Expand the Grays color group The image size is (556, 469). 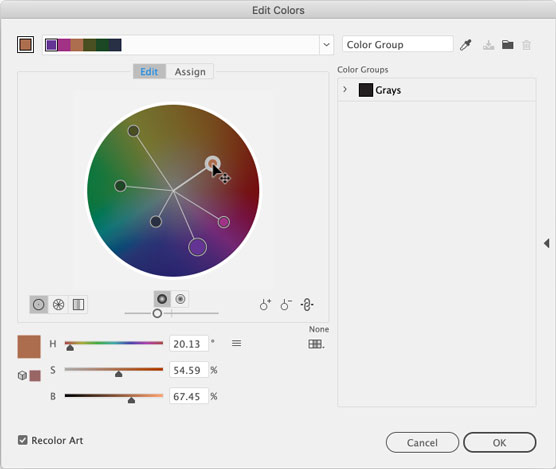click(x=345, y=90)
